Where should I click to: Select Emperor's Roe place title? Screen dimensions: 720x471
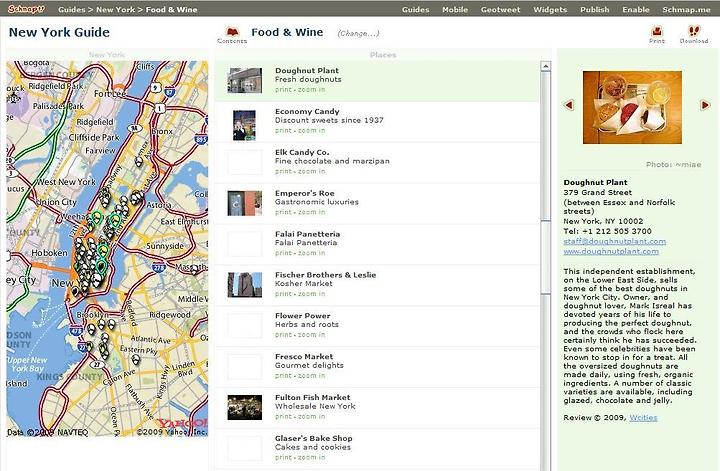click(x=305, y=193)
